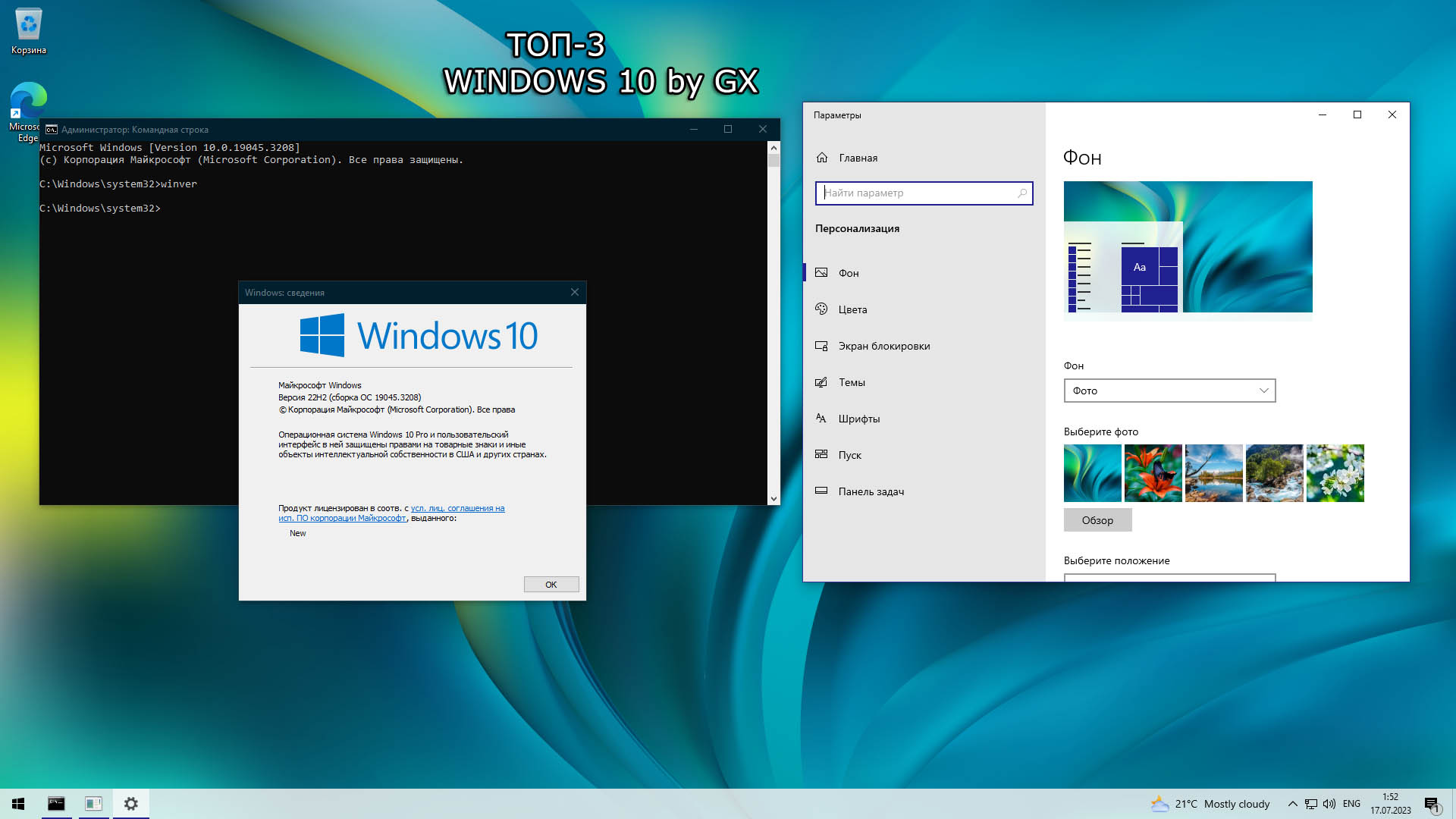Click the Home icon in Settings
This screenshot has width=1456, height=819.
point(822,158)
